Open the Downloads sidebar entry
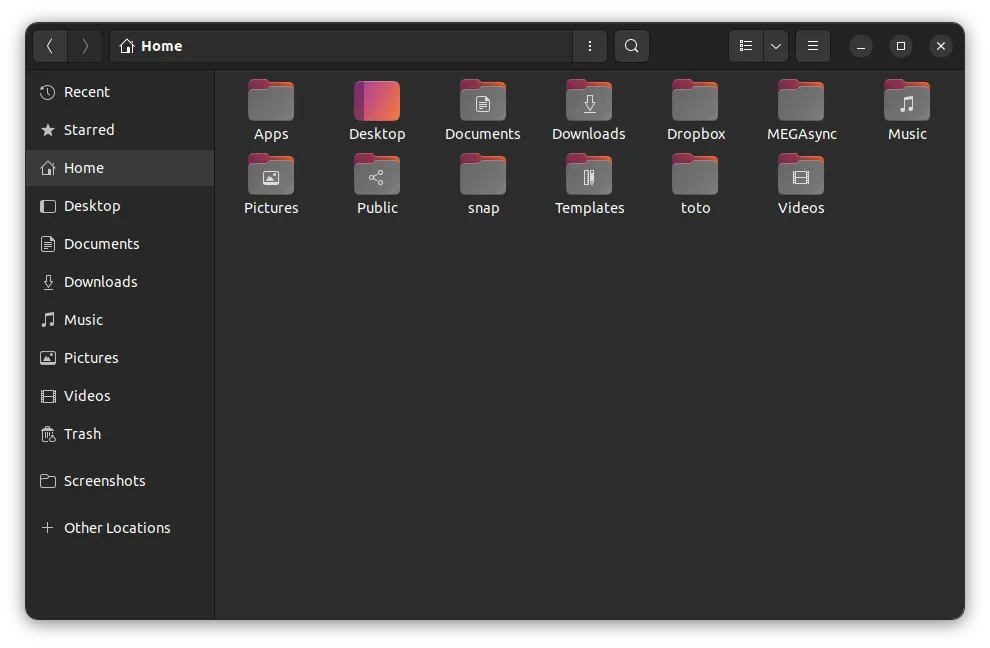 click(x=100, y=282)
